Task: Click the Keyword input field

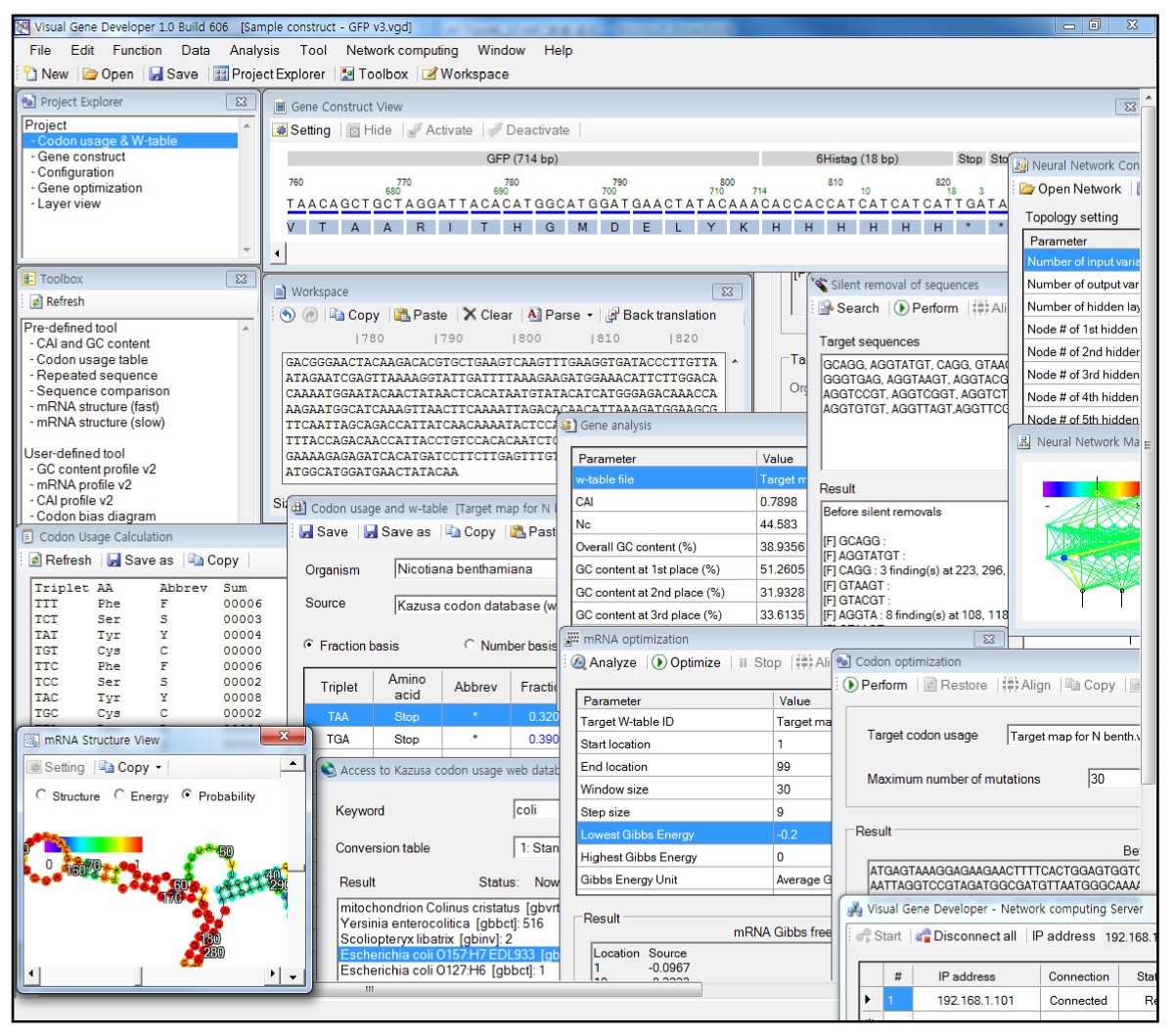Action: pyautogui.click(x=536, y=810)
